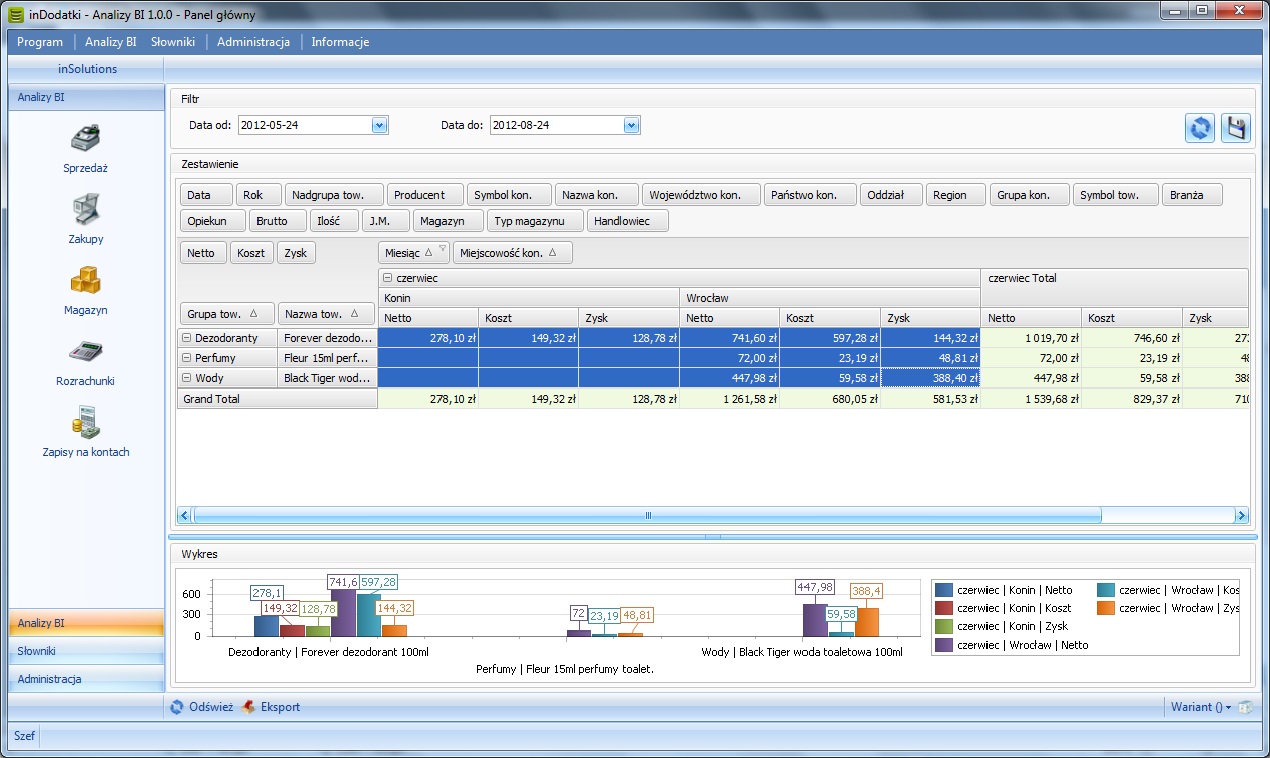
Task: Open the Wariant () dropdown
Action: (x=1201, y=707)
